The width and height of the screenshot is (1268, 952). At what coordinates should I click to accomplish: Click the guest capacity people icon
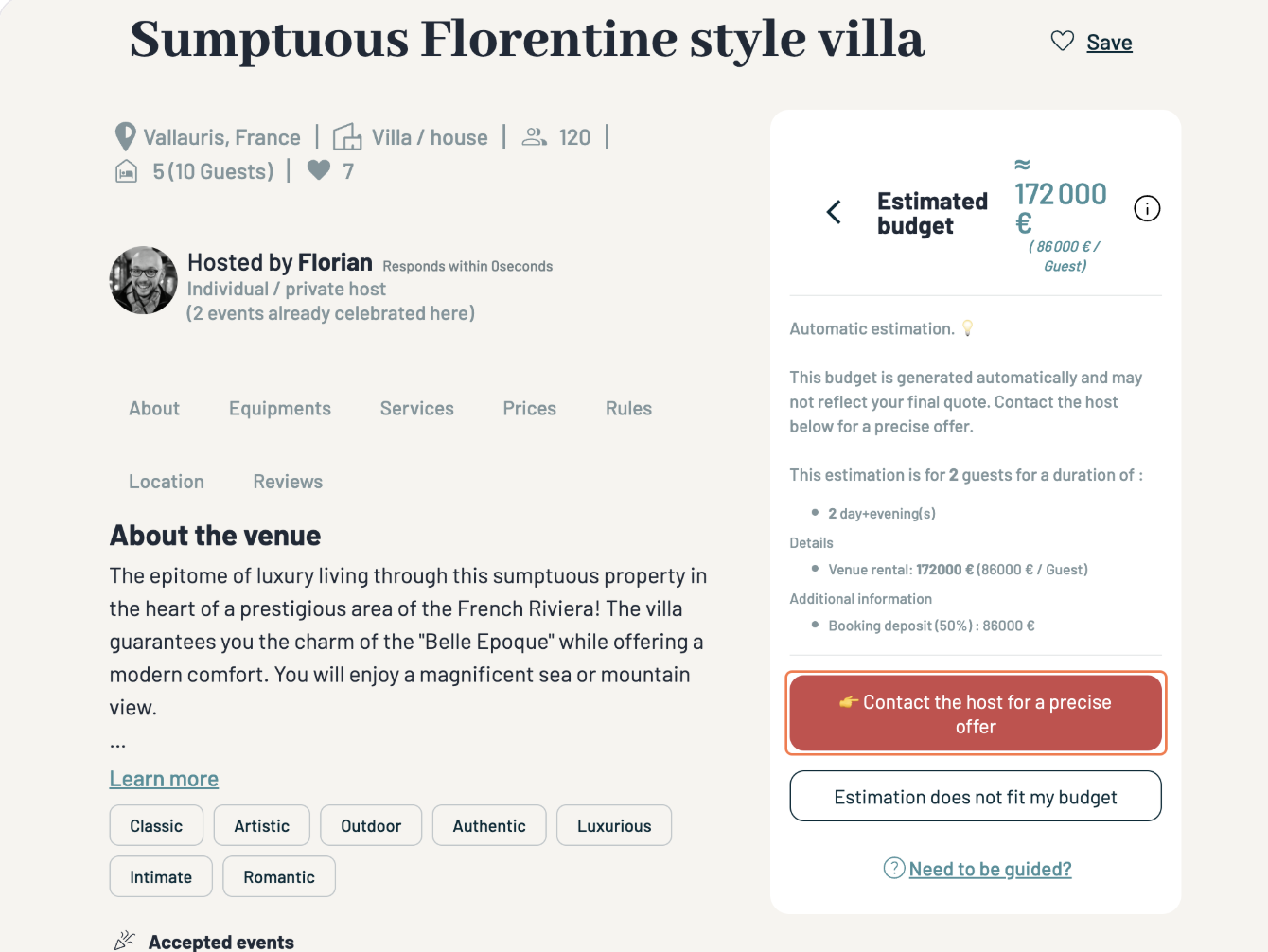[x=535, y=137]
